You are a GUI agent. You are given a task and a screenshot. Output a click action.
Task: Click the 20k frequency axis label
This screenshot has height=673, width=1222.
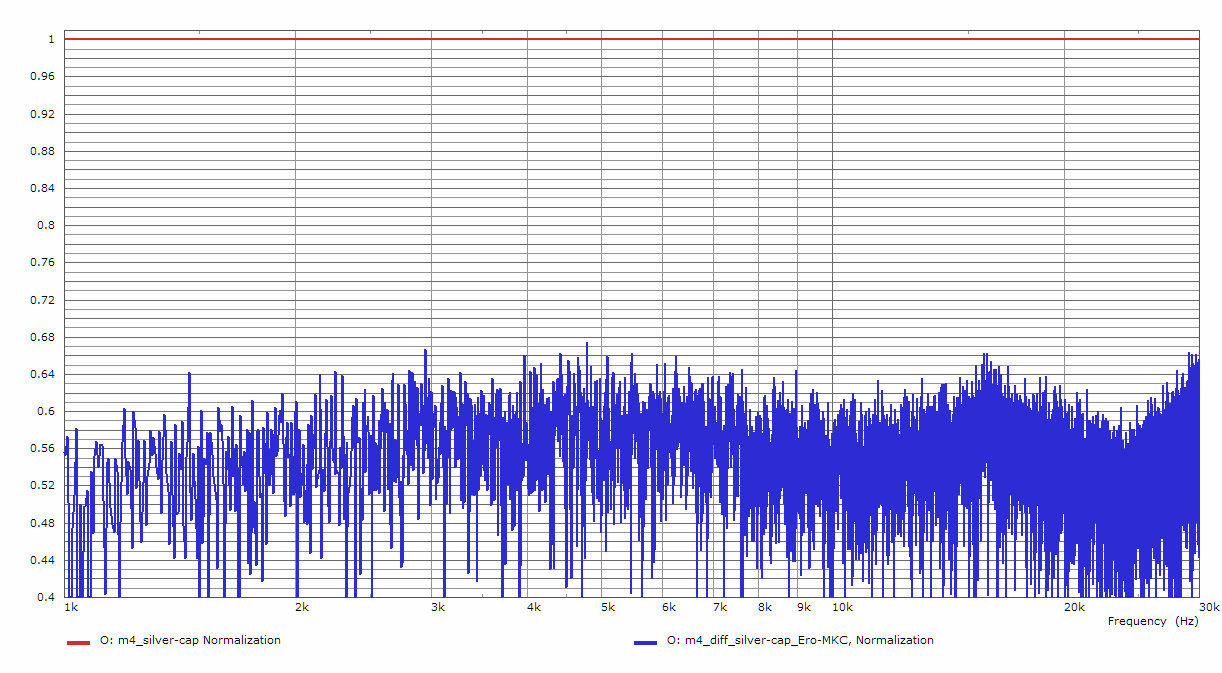point(1074,607)
